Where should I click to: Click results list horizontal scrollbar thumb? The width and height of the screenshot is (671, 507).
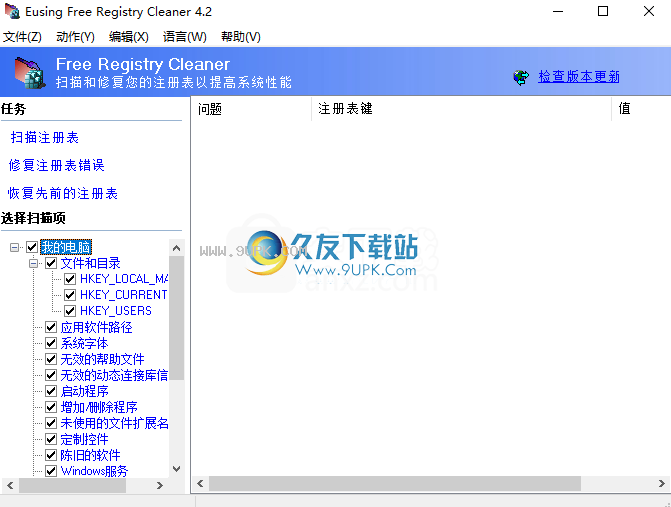(395, 484)
